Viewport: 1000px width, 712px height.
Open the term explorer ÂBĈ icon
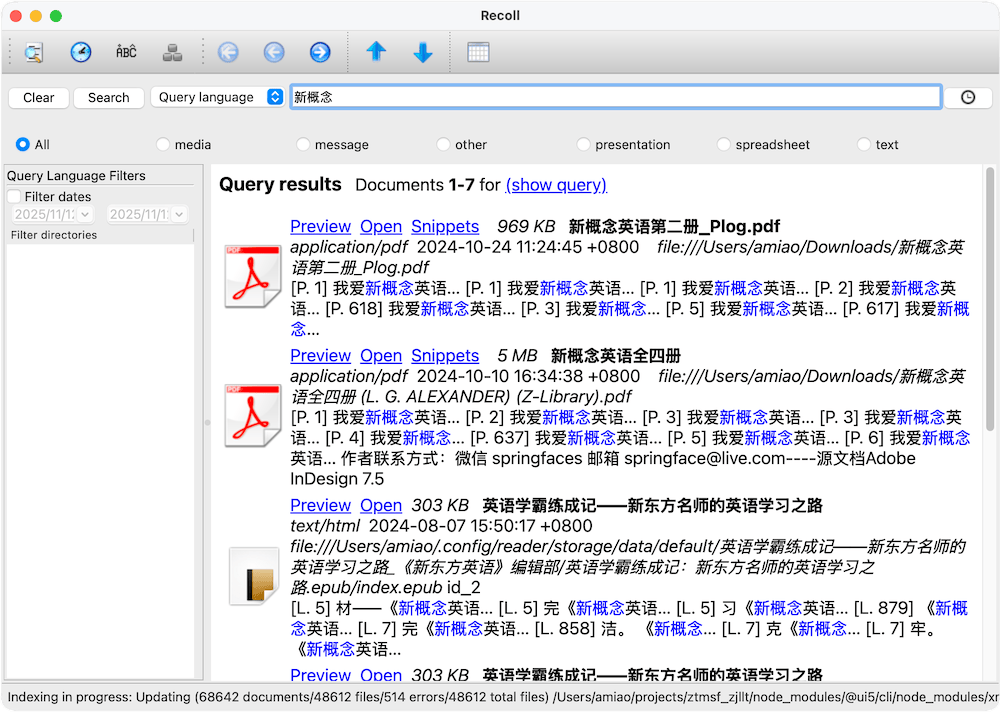[x=126, y=51]
